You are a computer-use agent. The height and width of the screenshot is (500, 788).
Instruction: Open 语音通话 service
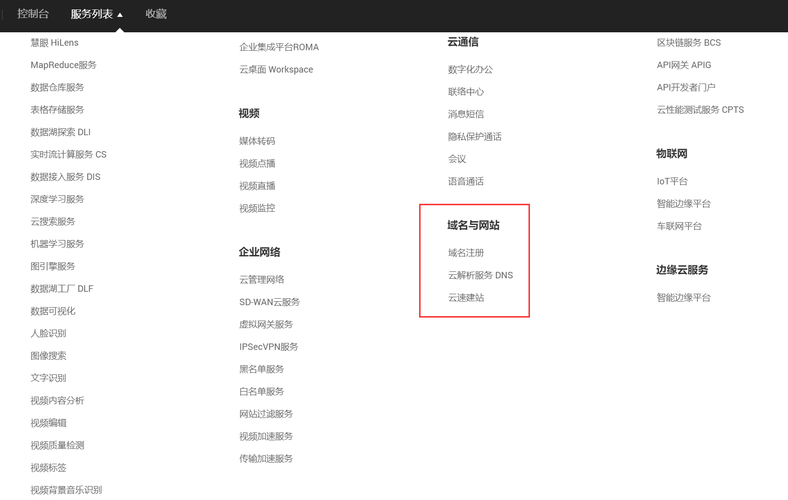pos(466,181)
